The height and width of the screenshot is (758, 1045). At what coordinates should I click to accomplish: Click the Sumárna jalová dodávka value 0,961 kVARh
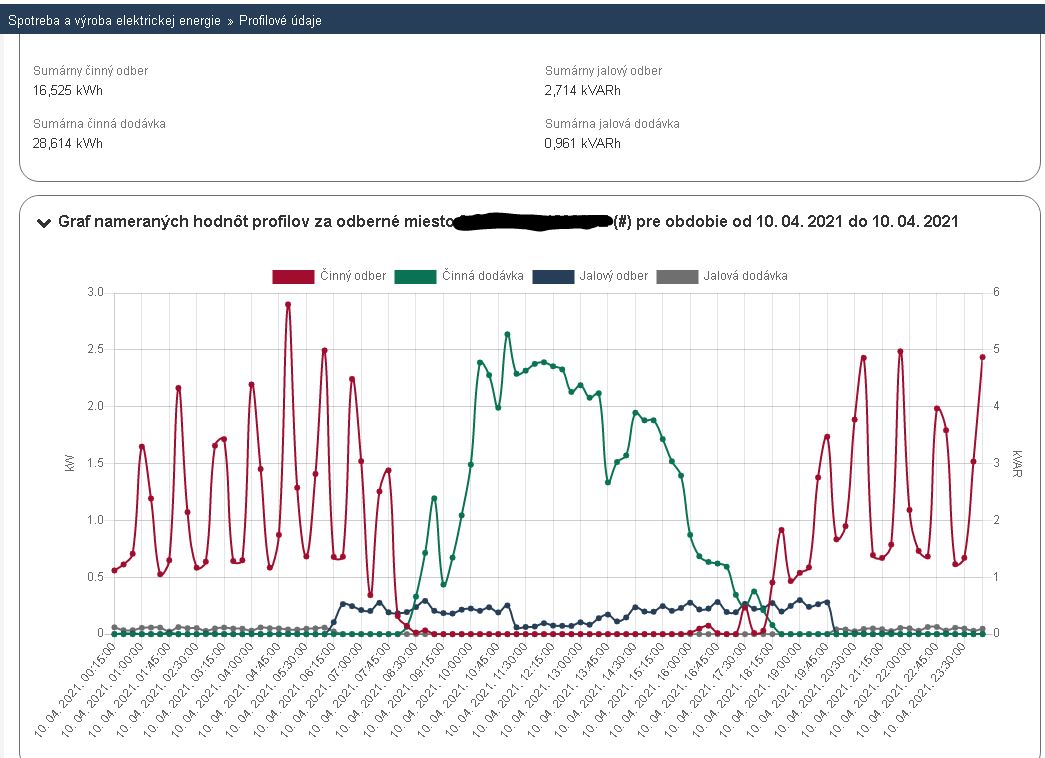click(x=582, y=143)
